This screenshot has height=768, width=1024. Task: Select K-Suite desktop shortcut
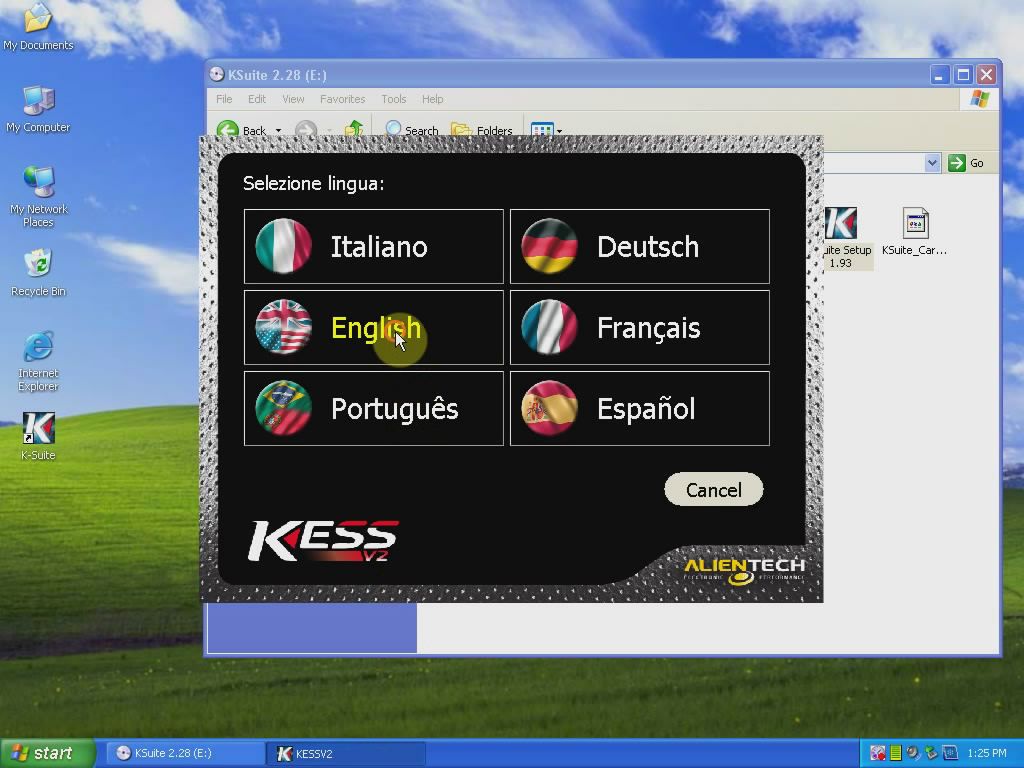(x=38, y=436)
